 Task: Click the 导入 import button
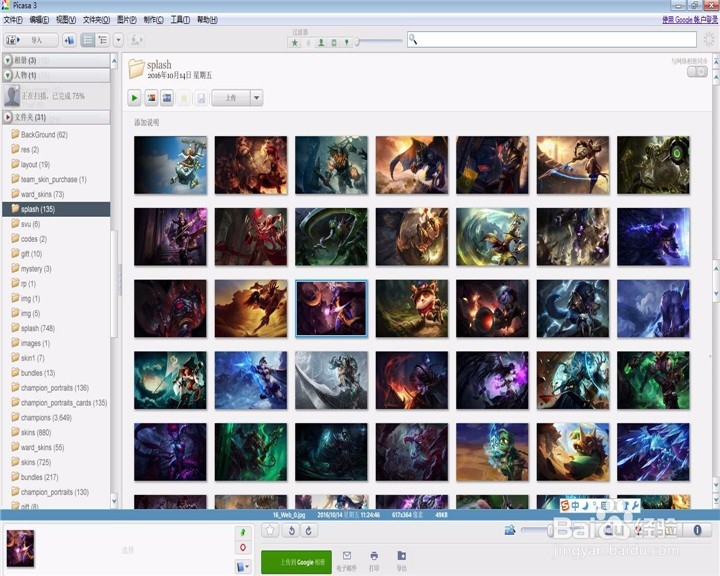[31, 40]
